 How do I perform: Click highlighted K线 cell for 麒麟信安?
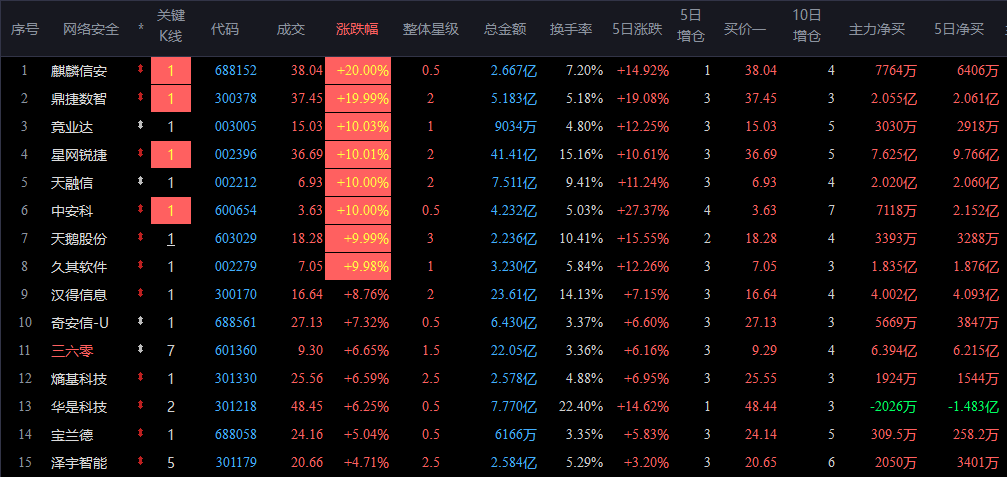[x=171, y=71]
